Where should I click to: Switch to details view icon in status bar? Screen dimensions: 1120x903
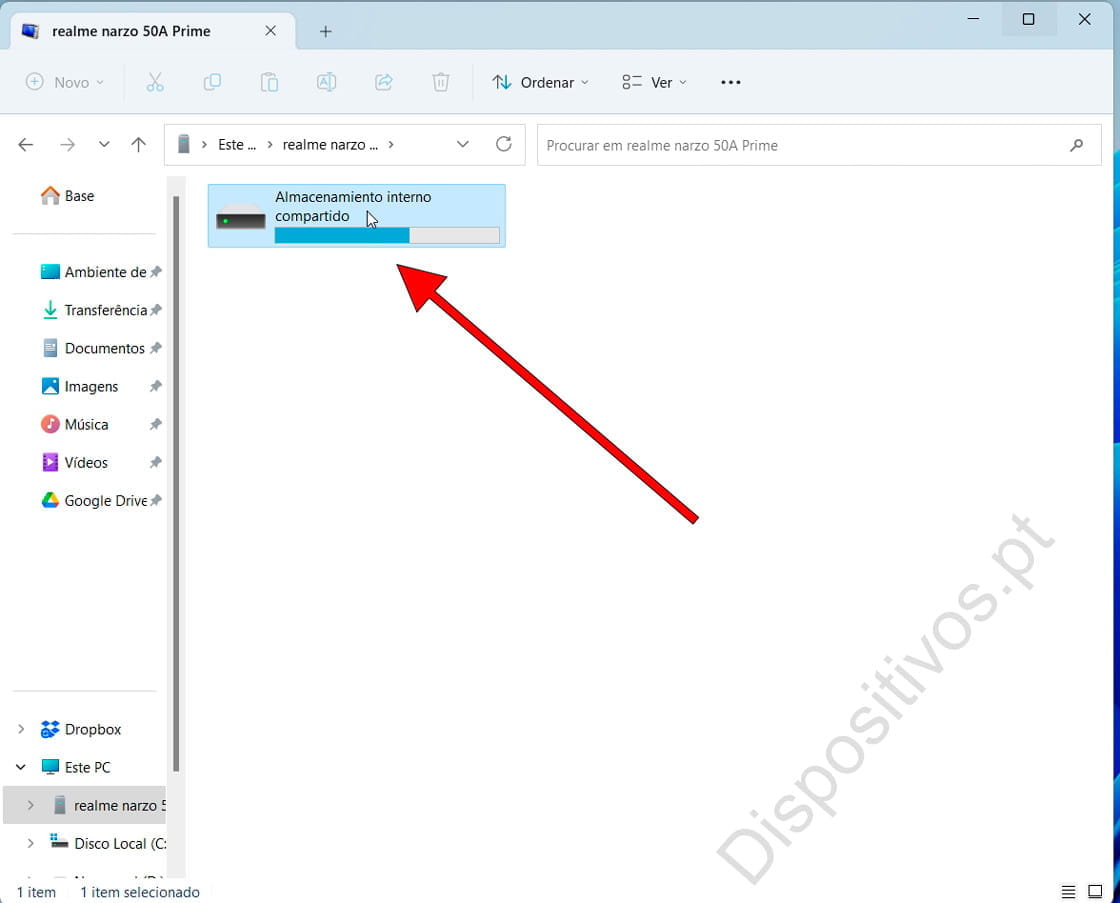pyautogui.click(x=1069, y=892)
